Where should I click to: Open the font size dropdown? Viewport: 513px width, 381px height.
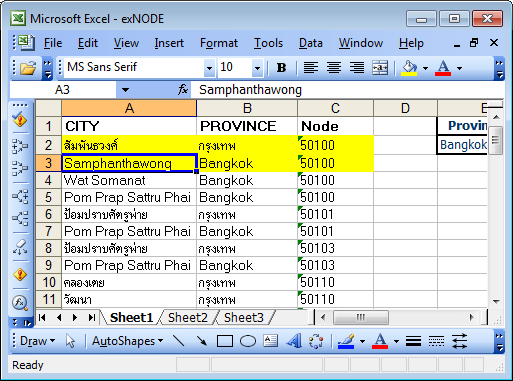[257, 68]
